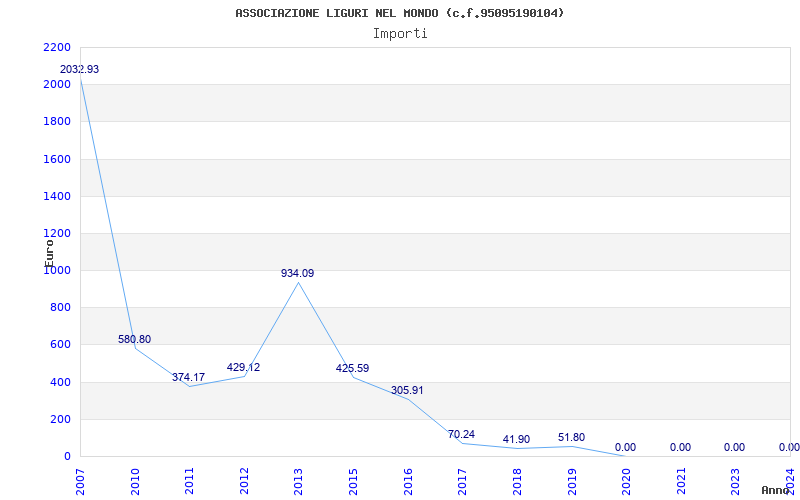Image resolution: width=800 pixels, height=500 pixels.
Task: Click the Euro y-axis title
Action: tap(49, 253)
